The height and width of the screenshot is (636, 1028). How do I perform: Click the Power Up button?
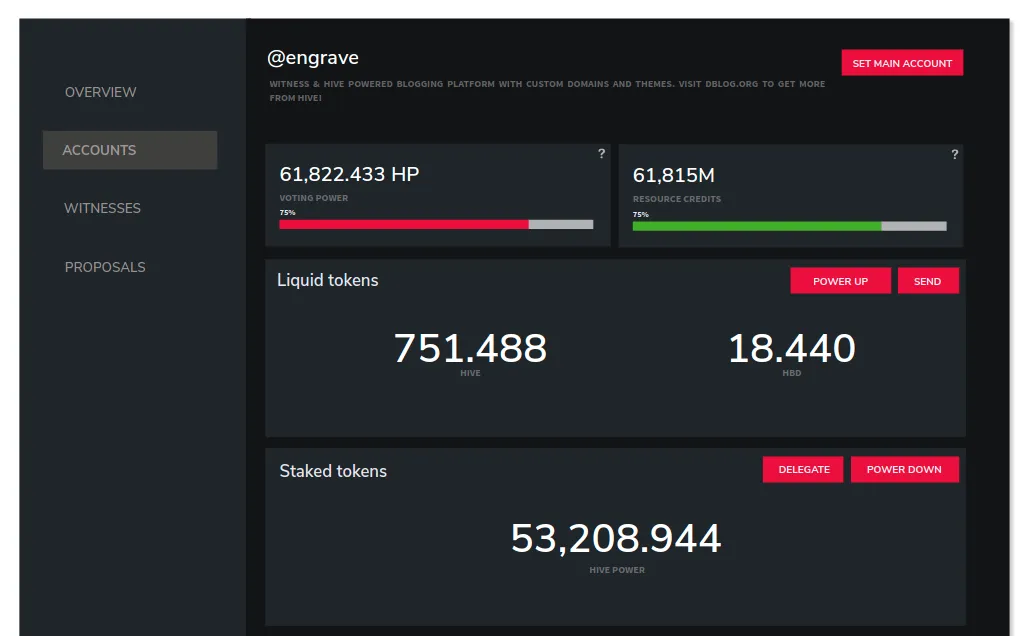click(x=840, y=281)
